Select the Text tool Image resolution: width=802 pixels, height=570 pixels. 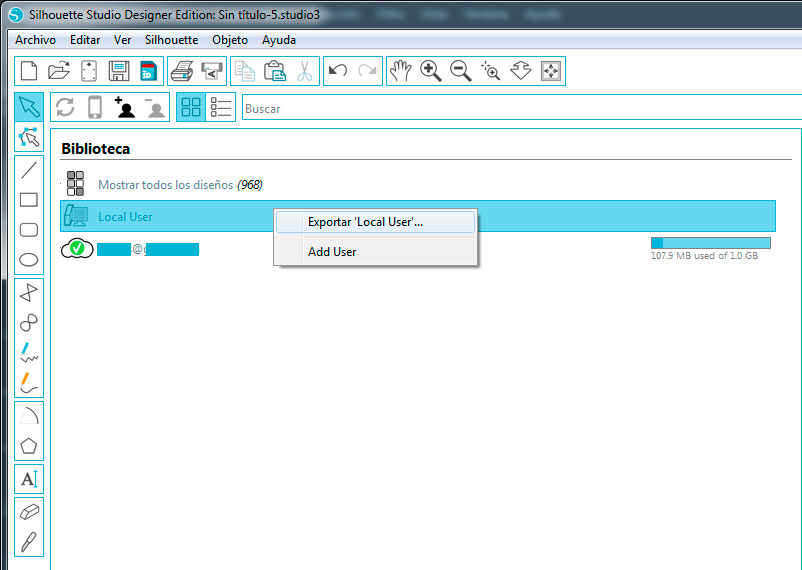(29, 479)
